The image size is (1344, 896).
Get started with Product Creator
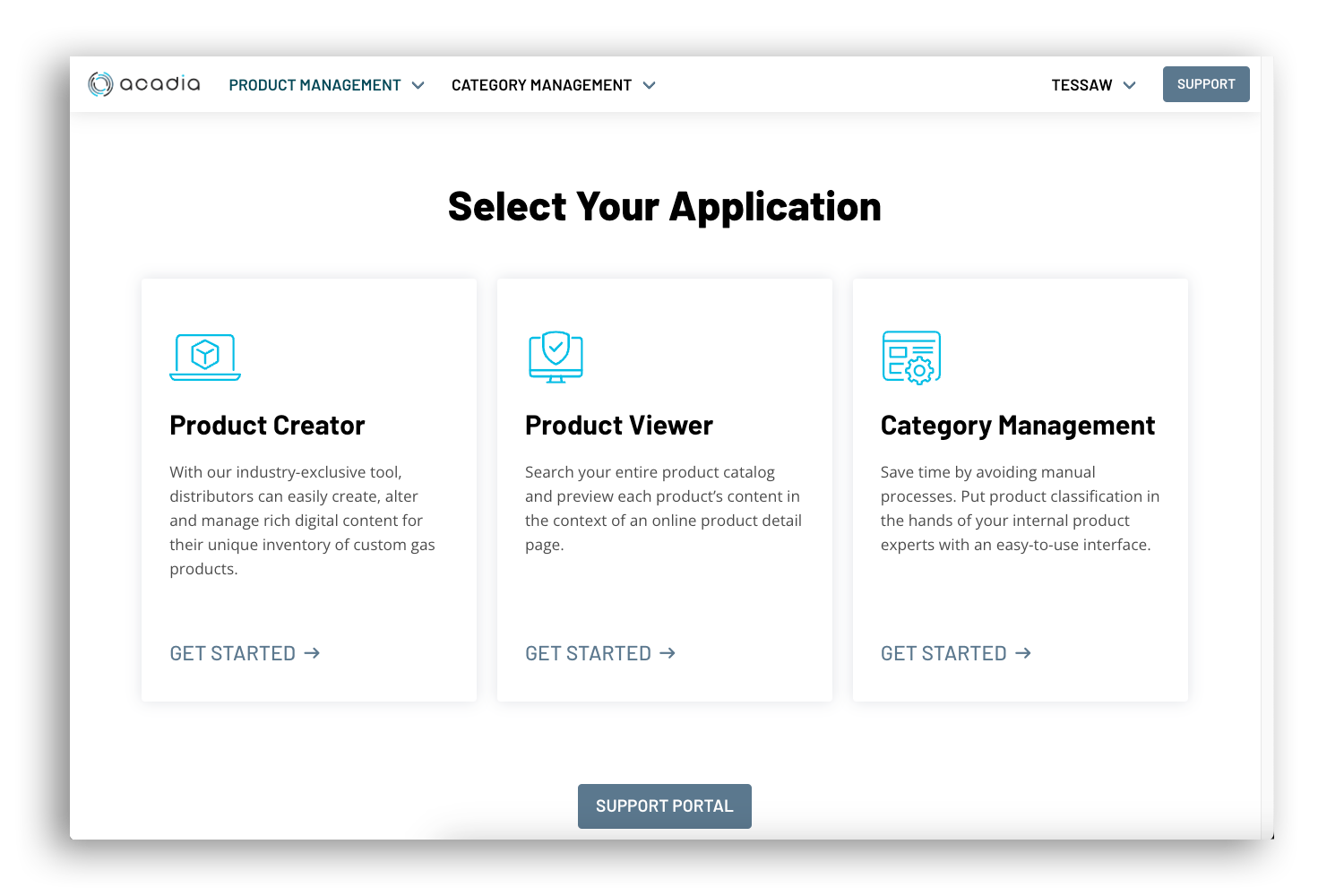[x=233, y=653]
